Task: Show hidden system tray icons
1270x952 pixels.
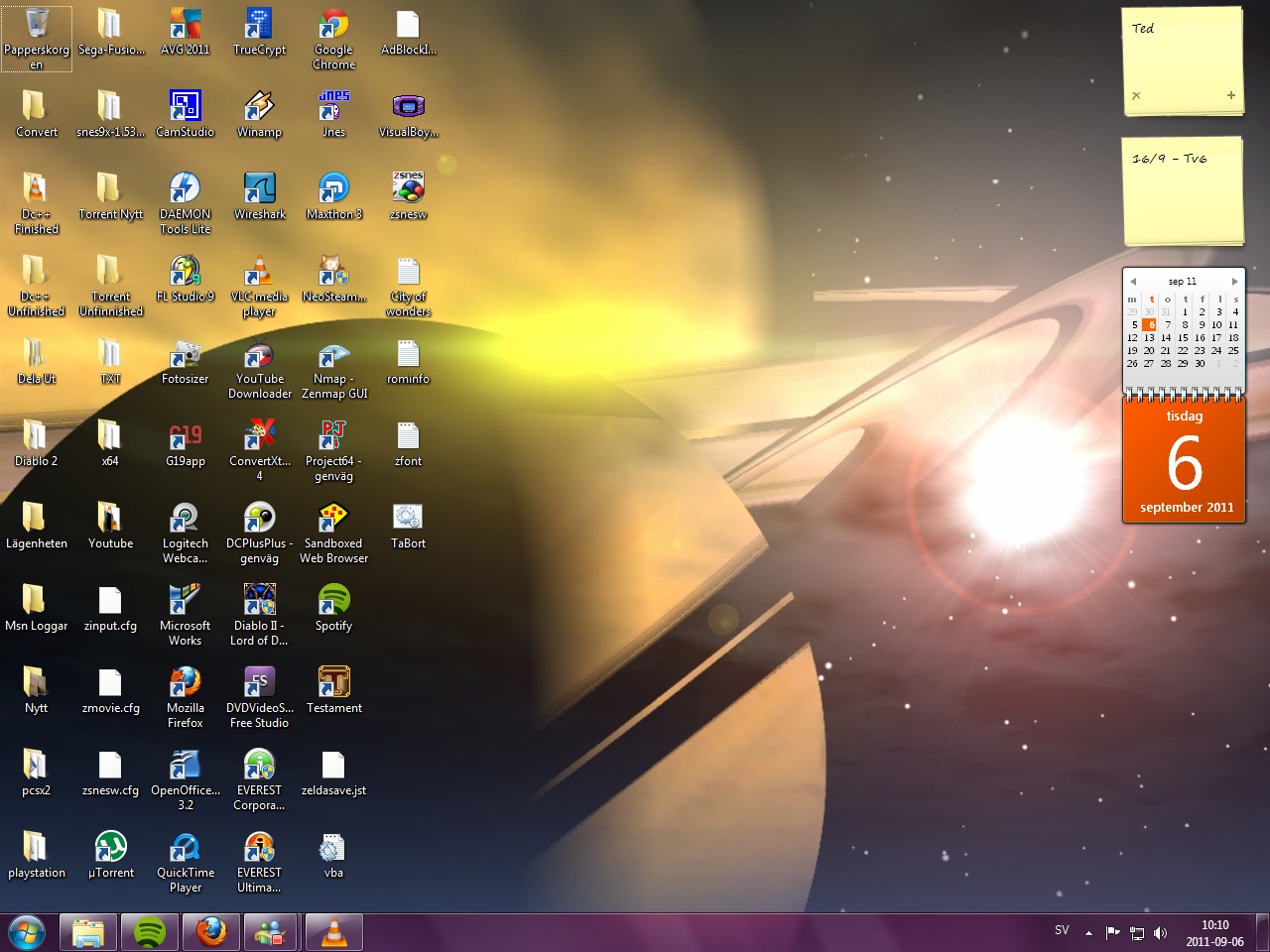Action: [1088, 932]
